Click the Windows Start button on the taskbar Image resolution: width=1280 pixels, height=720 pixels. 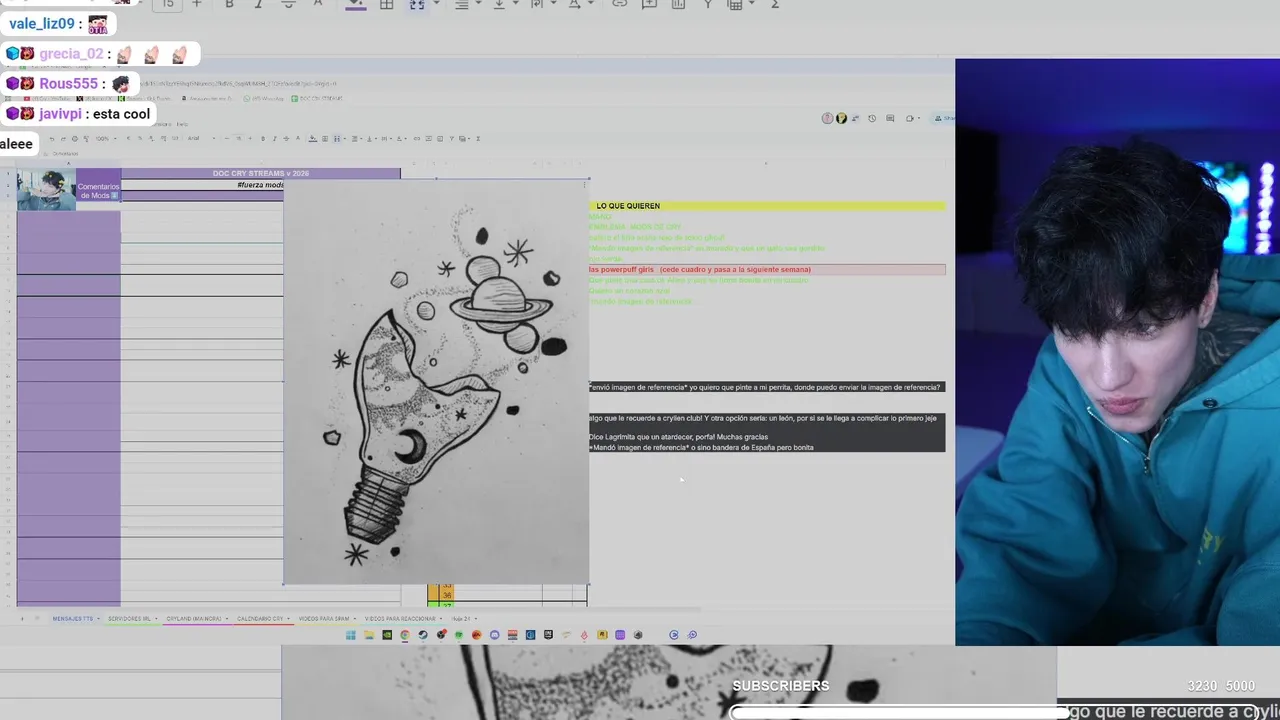pos(351,635)
